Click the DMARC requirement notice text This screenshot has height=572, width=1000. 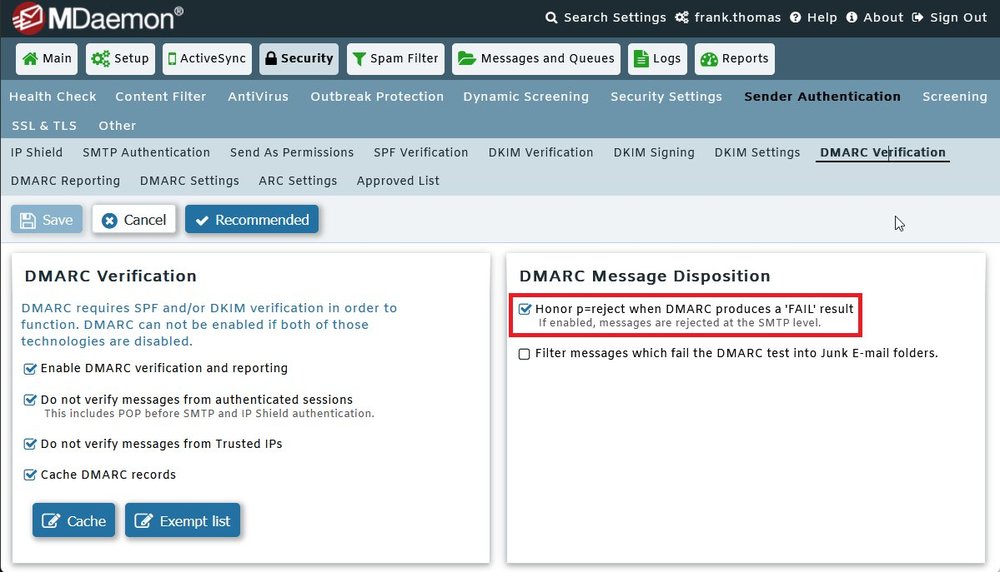click(x=209, y=325)
